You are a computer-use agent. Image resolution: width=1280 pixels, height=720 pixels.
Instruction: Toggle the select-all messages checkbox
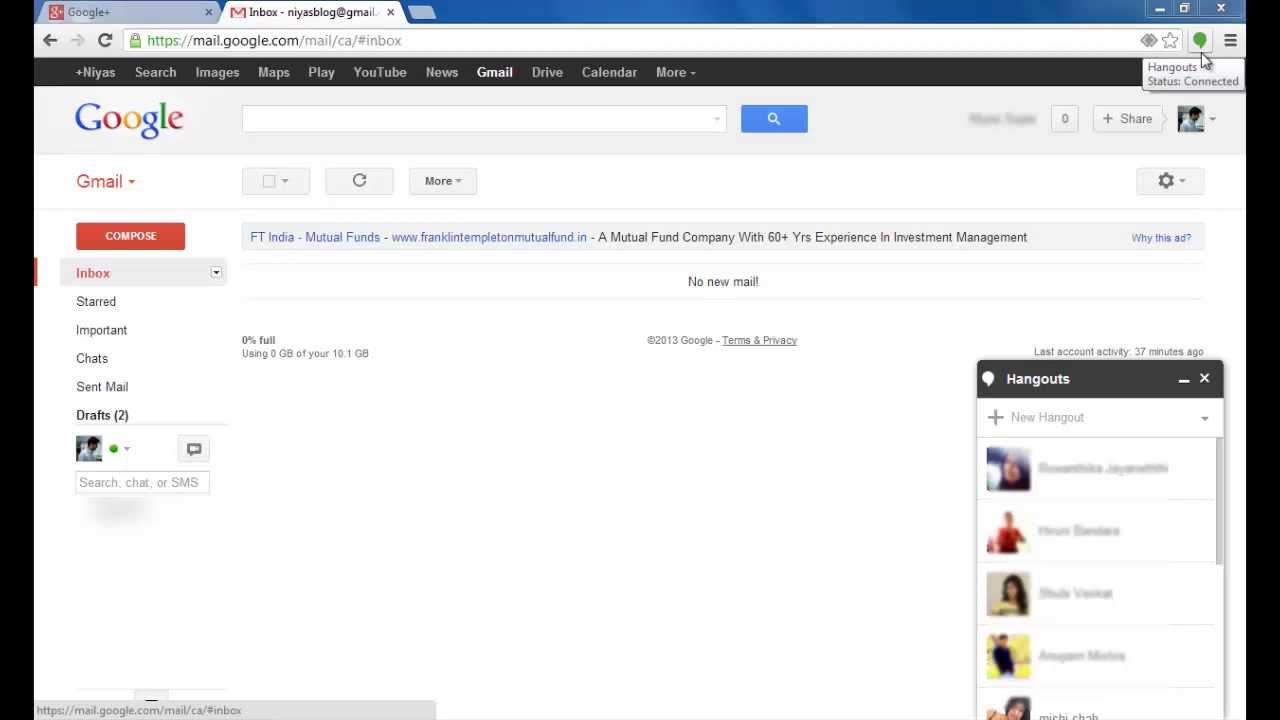[x=269, y=181]
